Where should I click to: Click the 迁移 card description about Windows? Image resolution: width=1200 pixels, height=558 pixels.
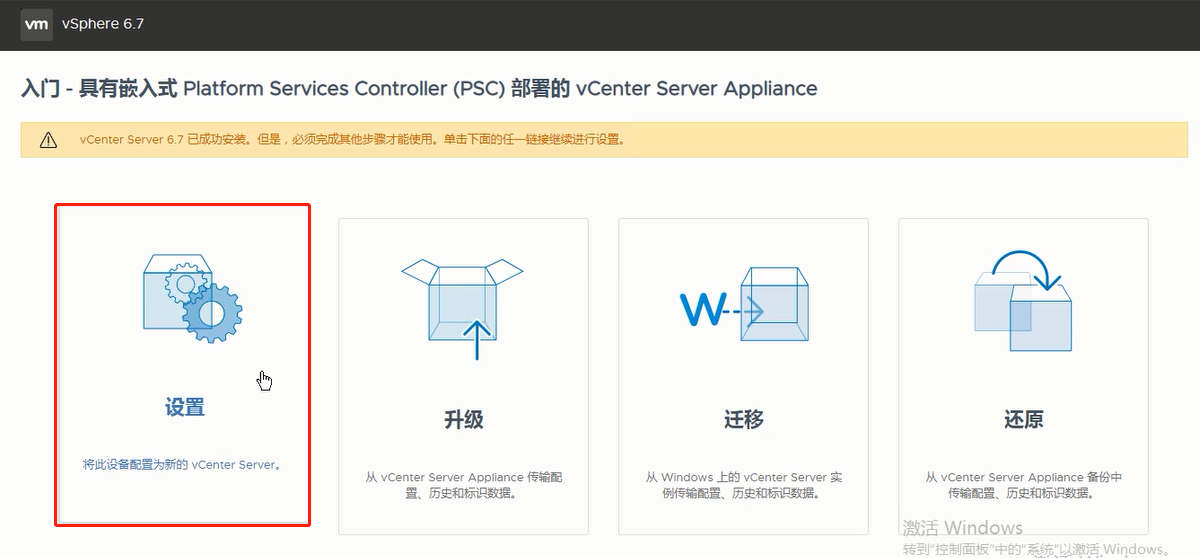(x=743, y=485)
